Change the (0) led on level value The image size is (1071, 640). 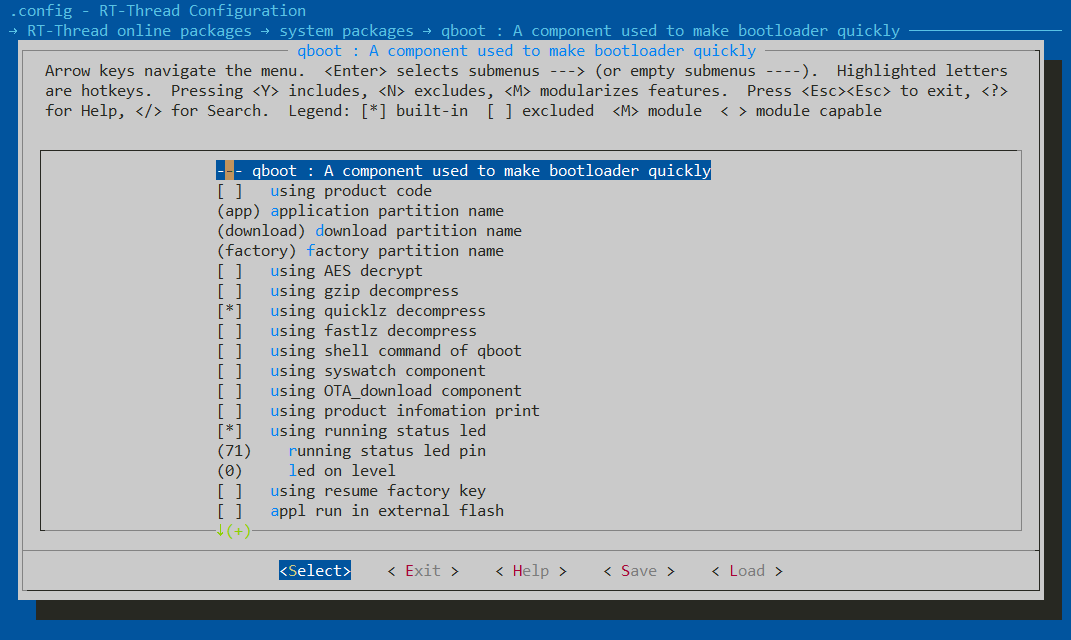tap(306, 471)
